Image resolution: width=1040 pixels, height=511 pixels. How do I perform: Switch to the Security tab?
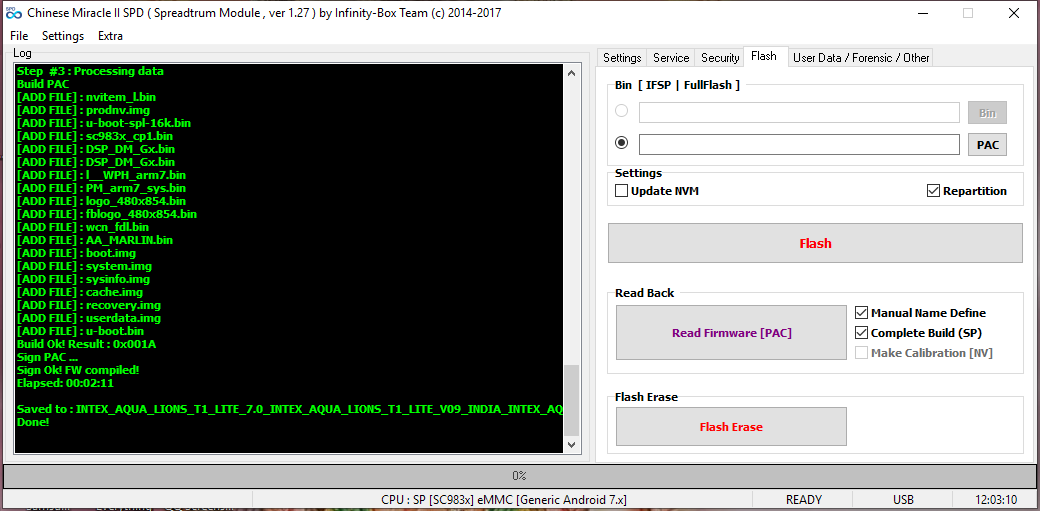[x=720, y=58]
